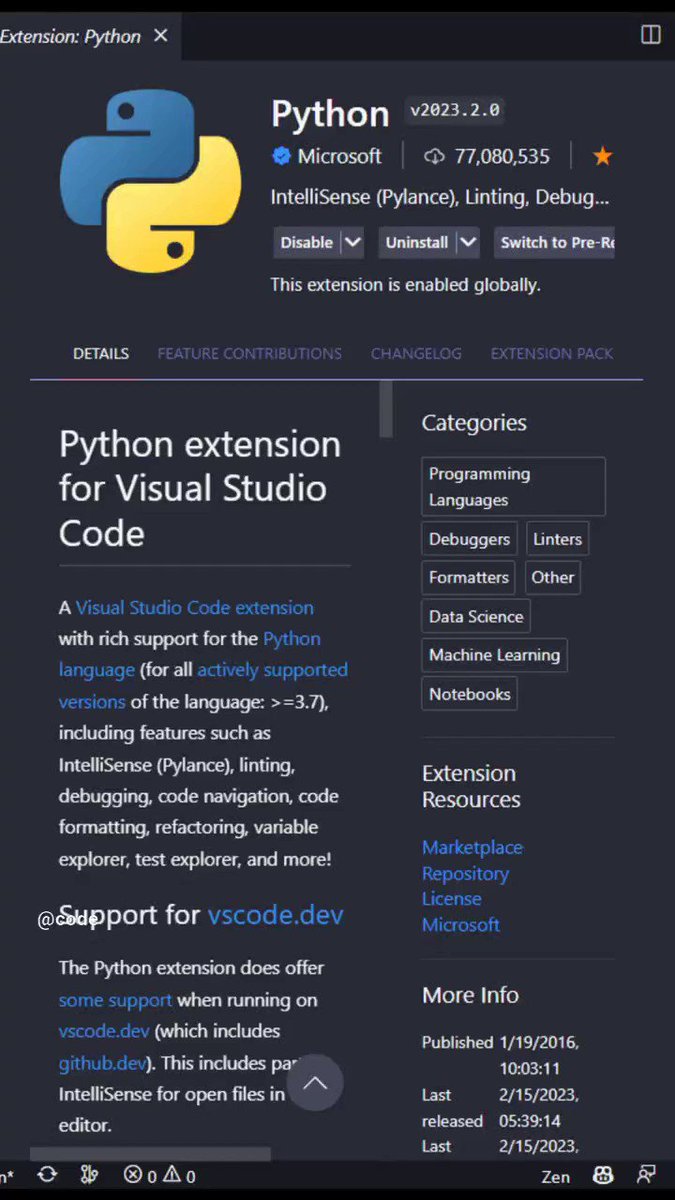Select the DETAILS tab
The height and width of the screenshot is (1200, 675).
coord(101,354)
